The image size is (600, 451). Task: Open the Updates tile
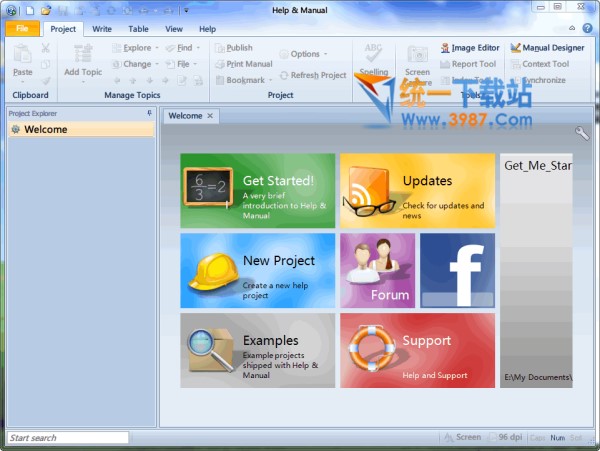click(x=417, y=191)
